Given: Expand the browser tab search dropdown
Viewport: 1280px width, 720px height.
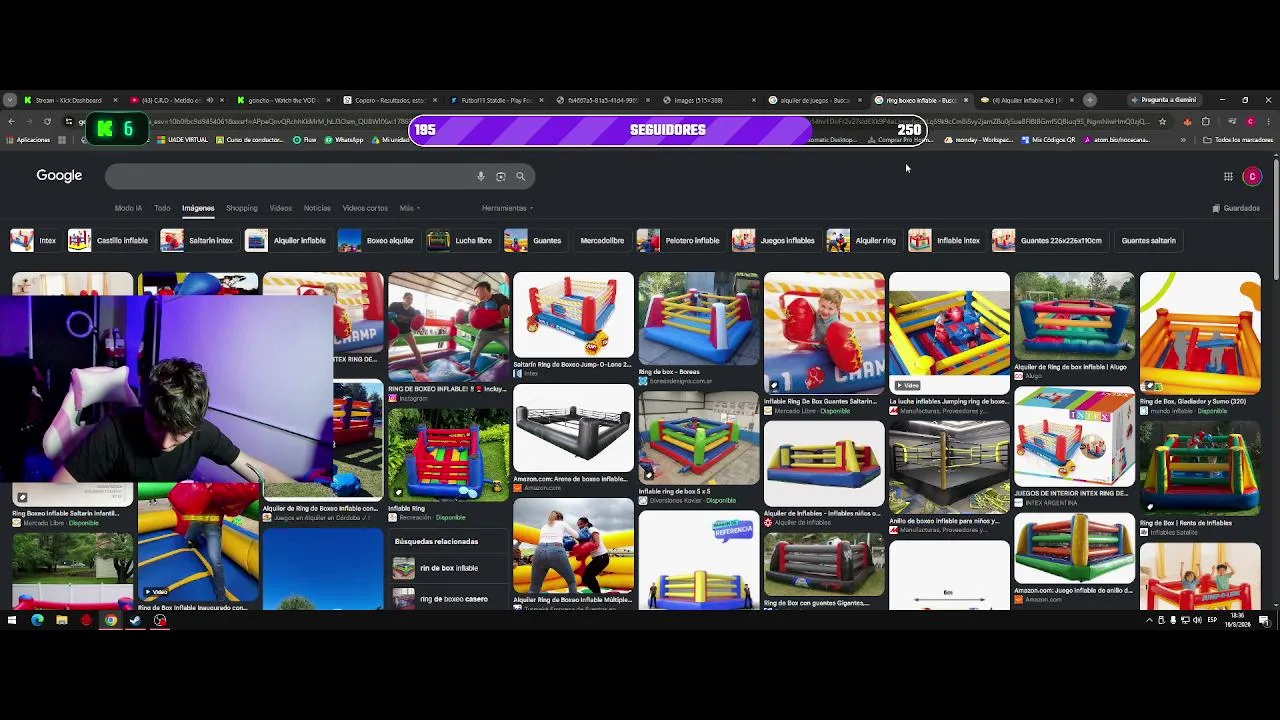Looking at the screenshot, I should [10, 100].
